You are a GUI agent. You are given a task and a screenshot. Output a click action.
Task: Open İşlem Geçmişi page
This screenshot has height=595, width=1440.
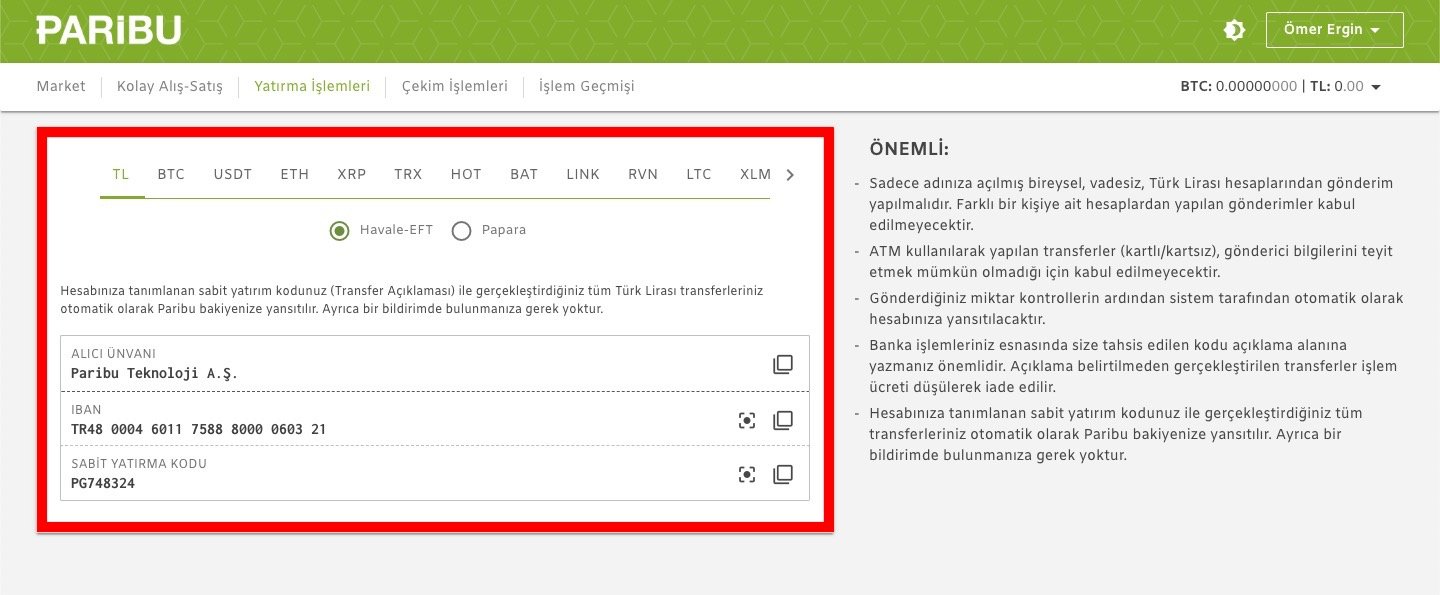coord(587,87)
